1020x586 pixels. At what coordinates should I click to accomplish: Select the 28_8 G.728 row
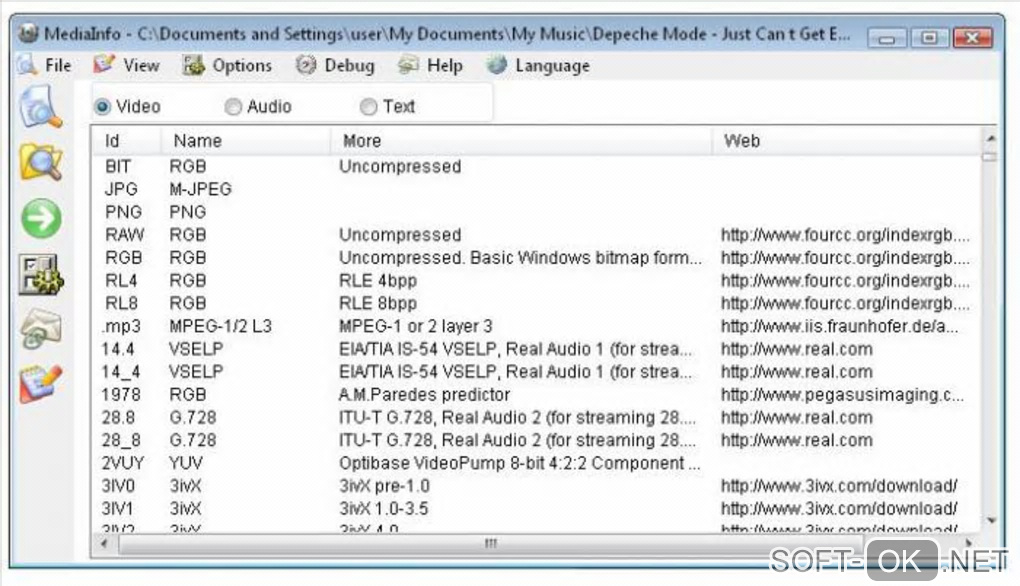(536, 440)
